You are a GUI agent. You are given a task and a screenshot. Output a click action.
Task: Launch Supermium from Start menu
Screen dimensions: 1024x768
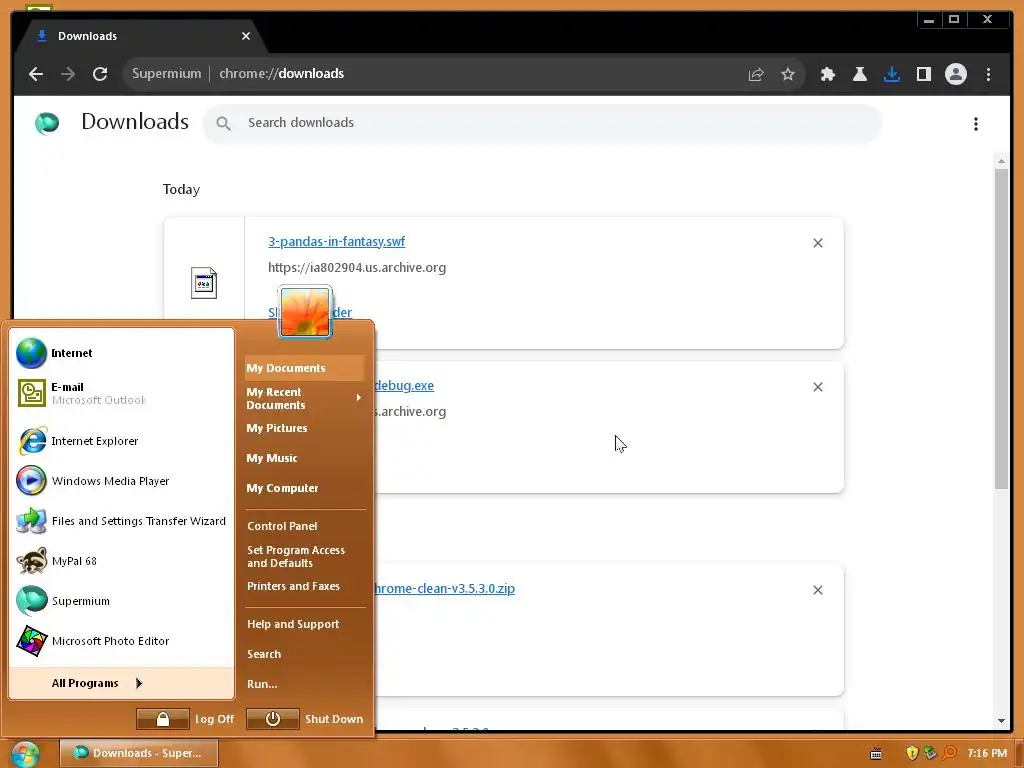click(x=121, y=601)
